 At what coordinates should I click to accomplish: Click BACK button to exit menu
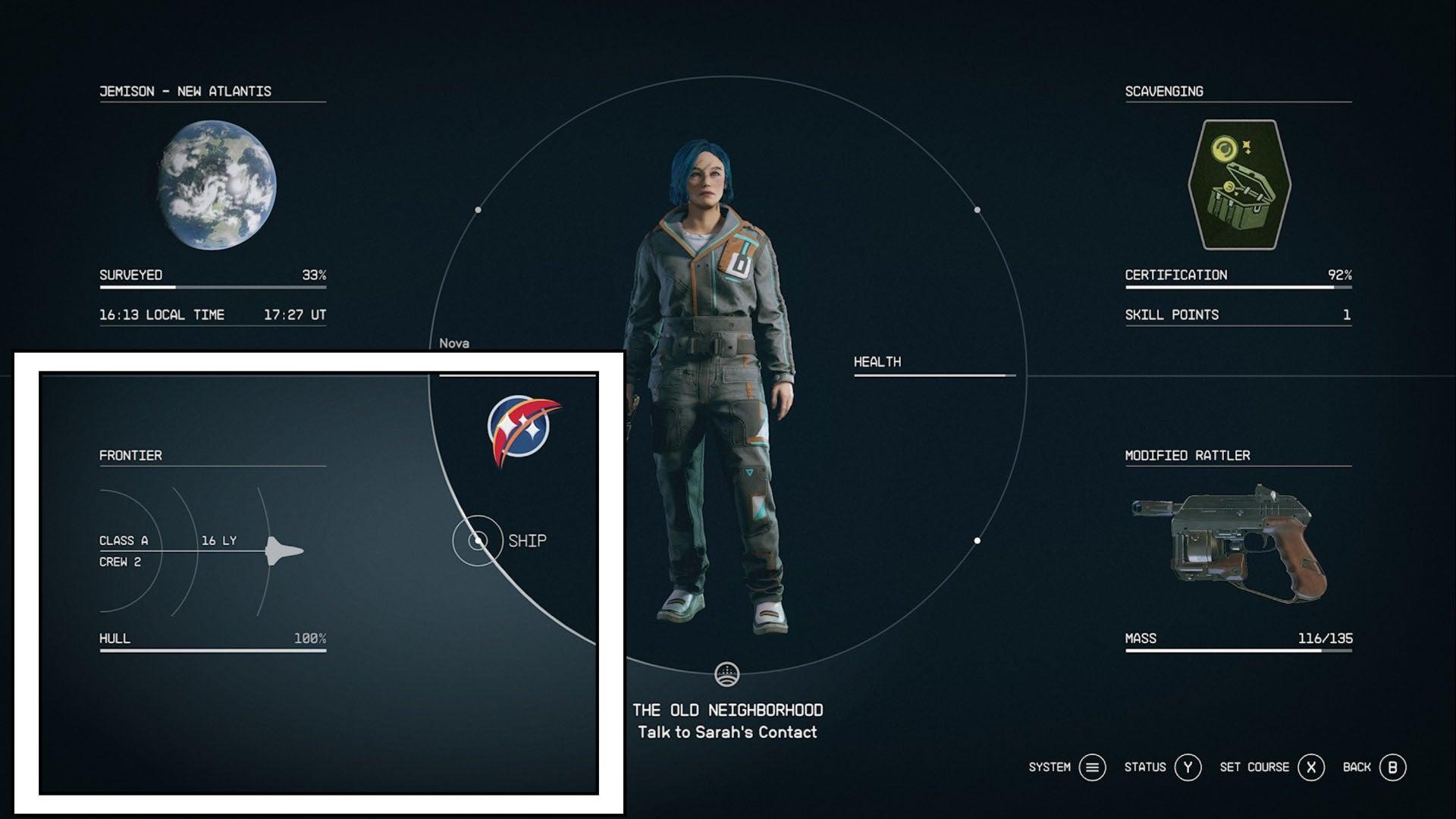pos(1391,767)
